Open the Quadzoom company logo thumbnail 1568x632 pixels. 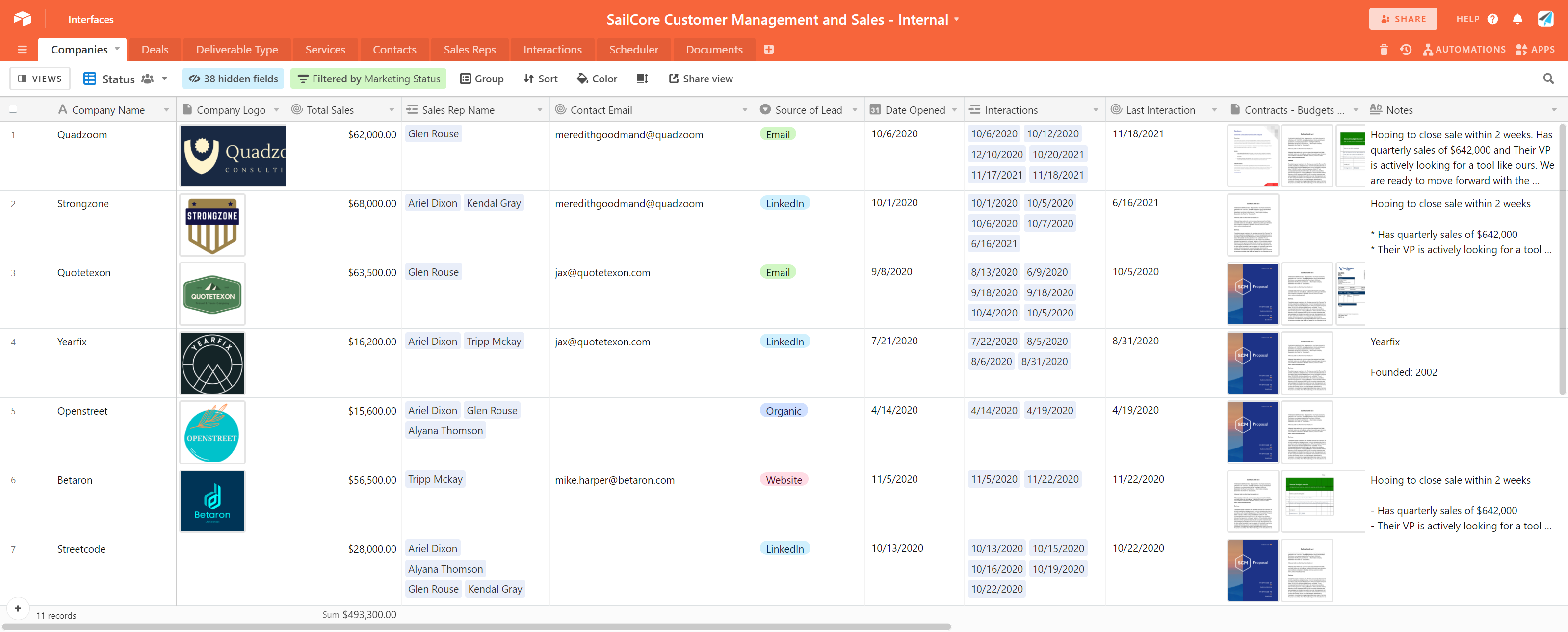[x=233, y=155]
